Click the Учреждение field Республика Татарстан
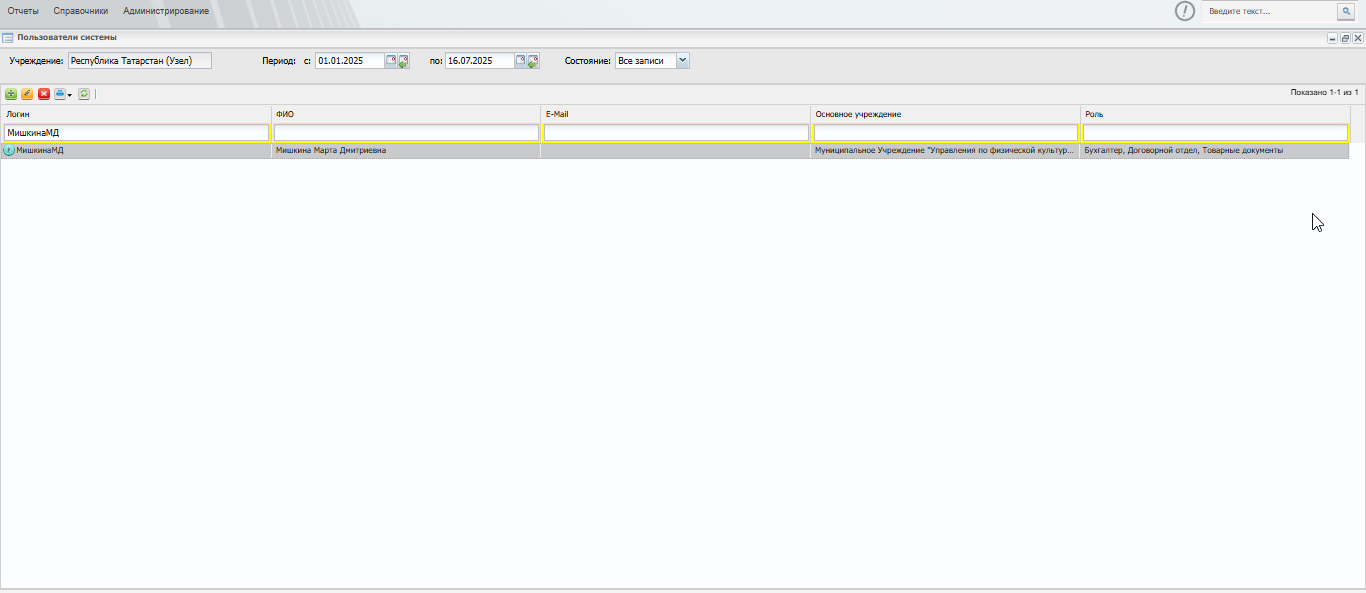The image size is (1366, 593). tap(140, 60)
